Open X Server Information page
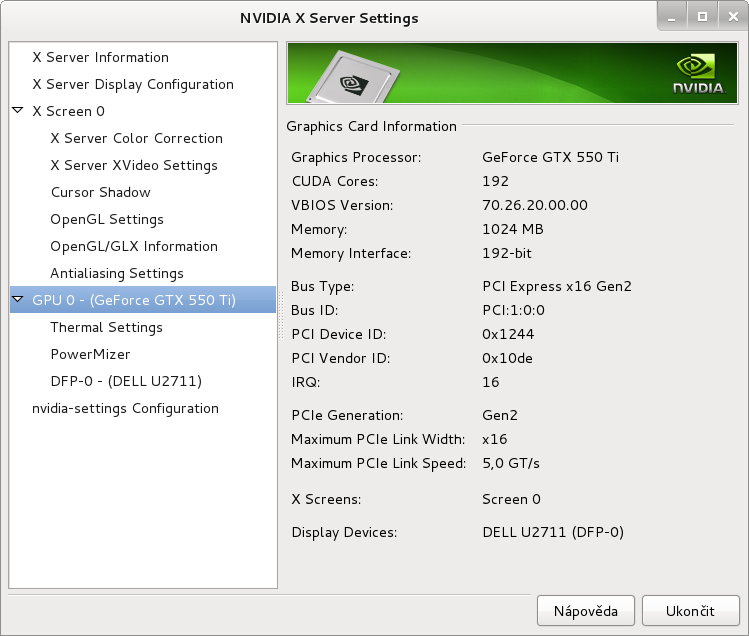Screen dimensions: 749x636 tap(100, 57)
